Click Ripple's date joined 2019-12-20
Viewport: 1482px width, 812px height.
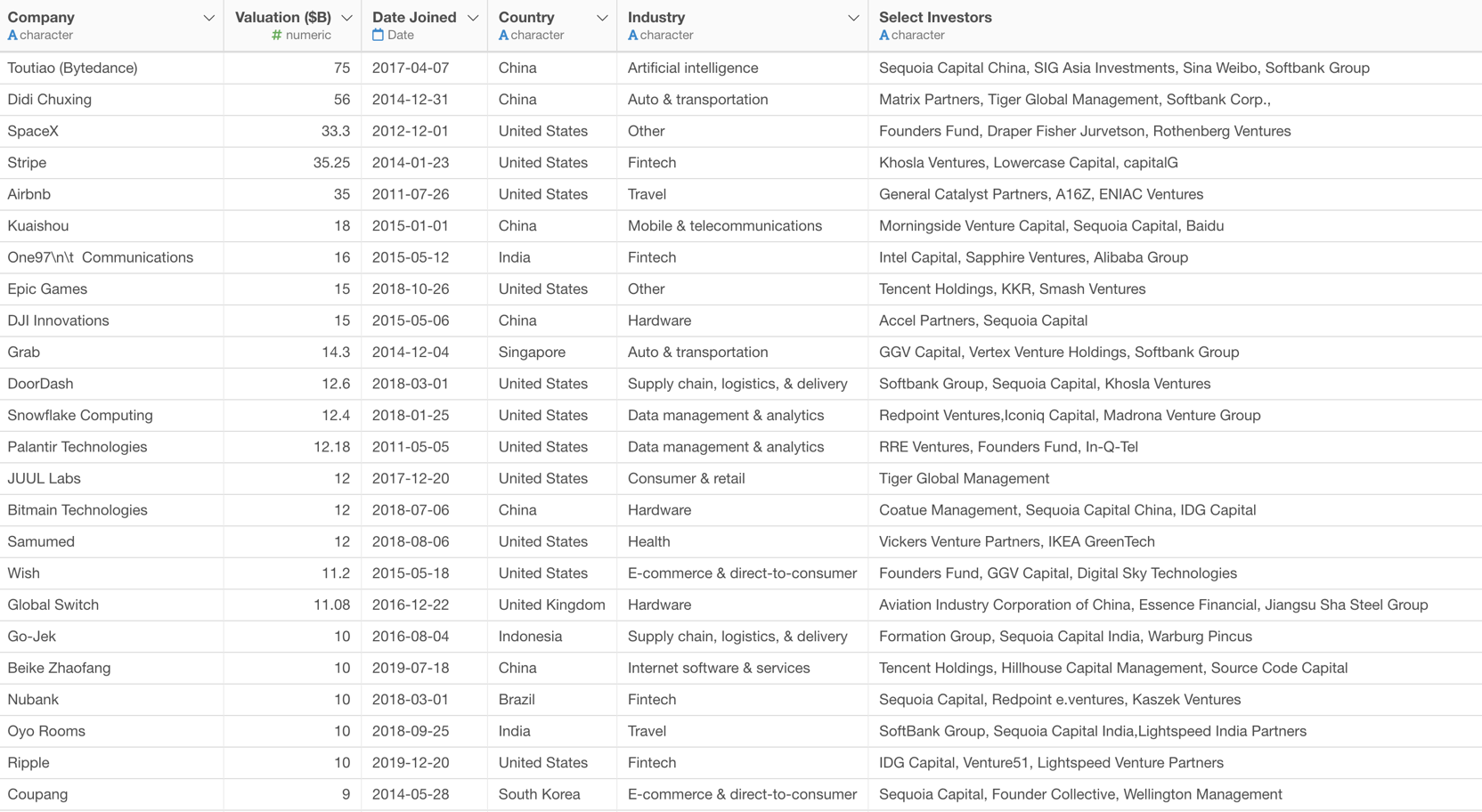pos(411,763)
